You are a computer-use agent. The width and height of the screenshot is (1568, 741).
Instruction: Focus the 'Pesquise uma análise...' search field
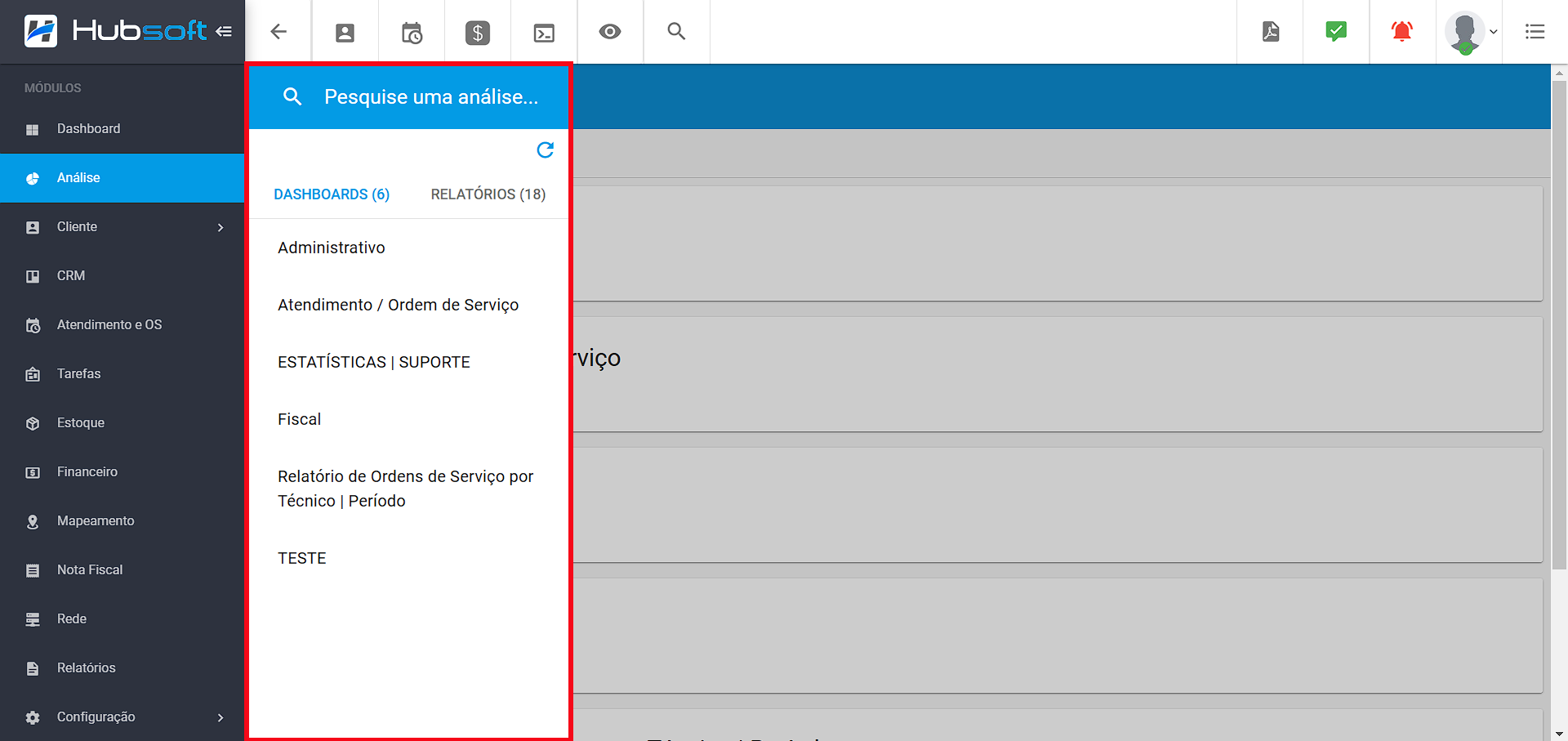[431, 96]
